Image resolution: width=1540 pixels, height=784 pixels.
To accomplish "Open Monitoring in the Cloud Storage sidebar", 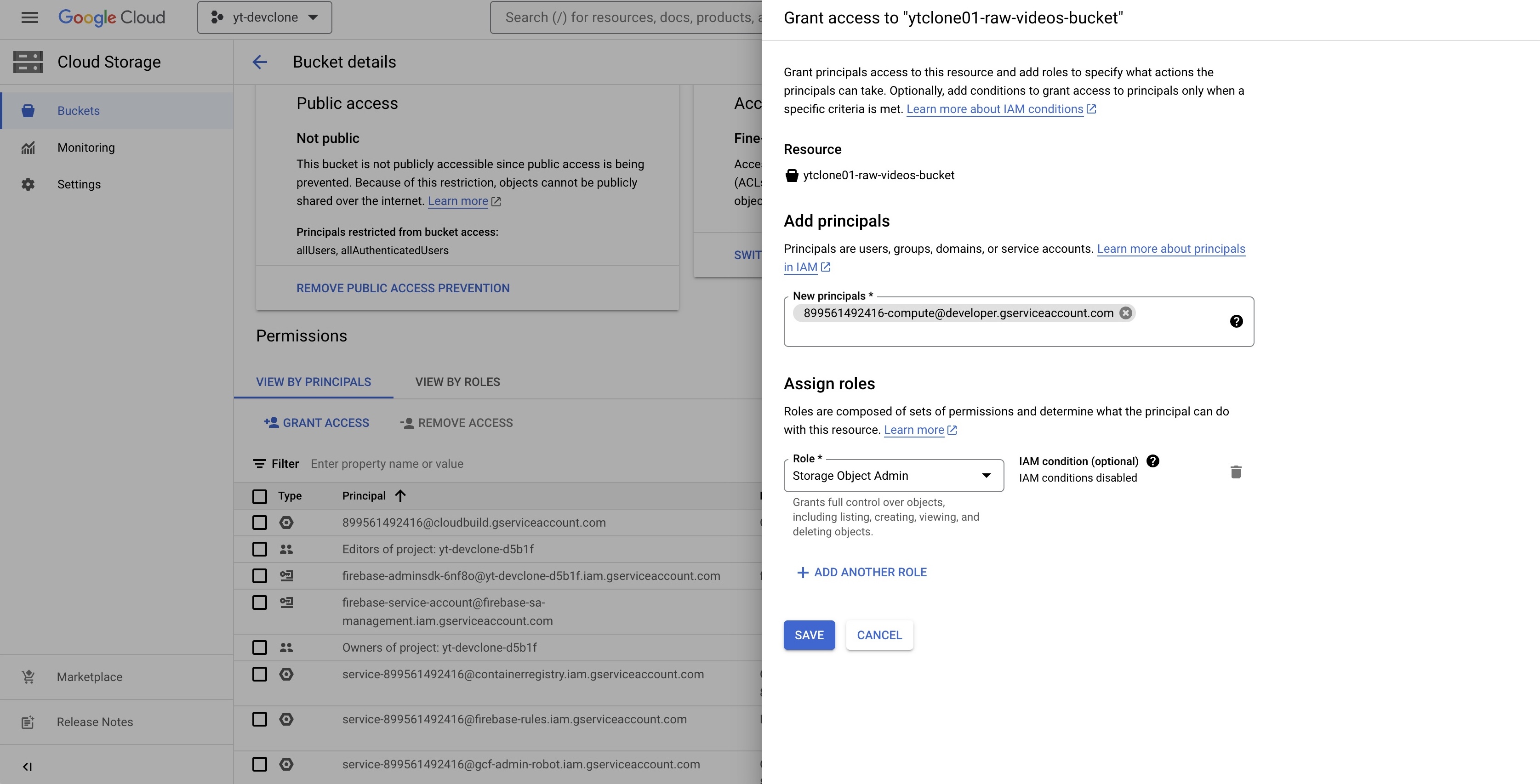I will coord(86,148).
